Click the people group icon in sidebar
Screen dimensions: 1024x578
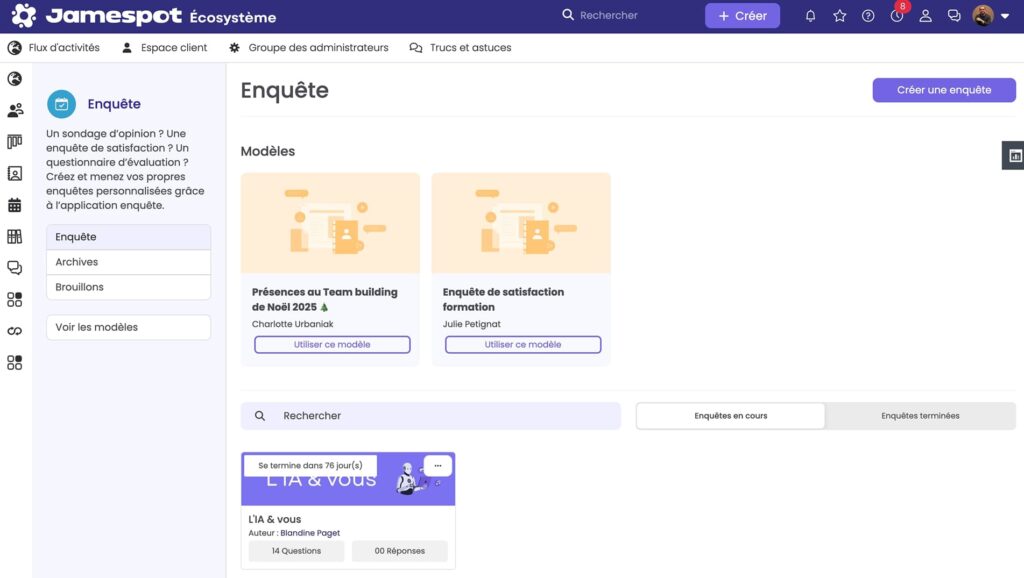pos(15,110)
